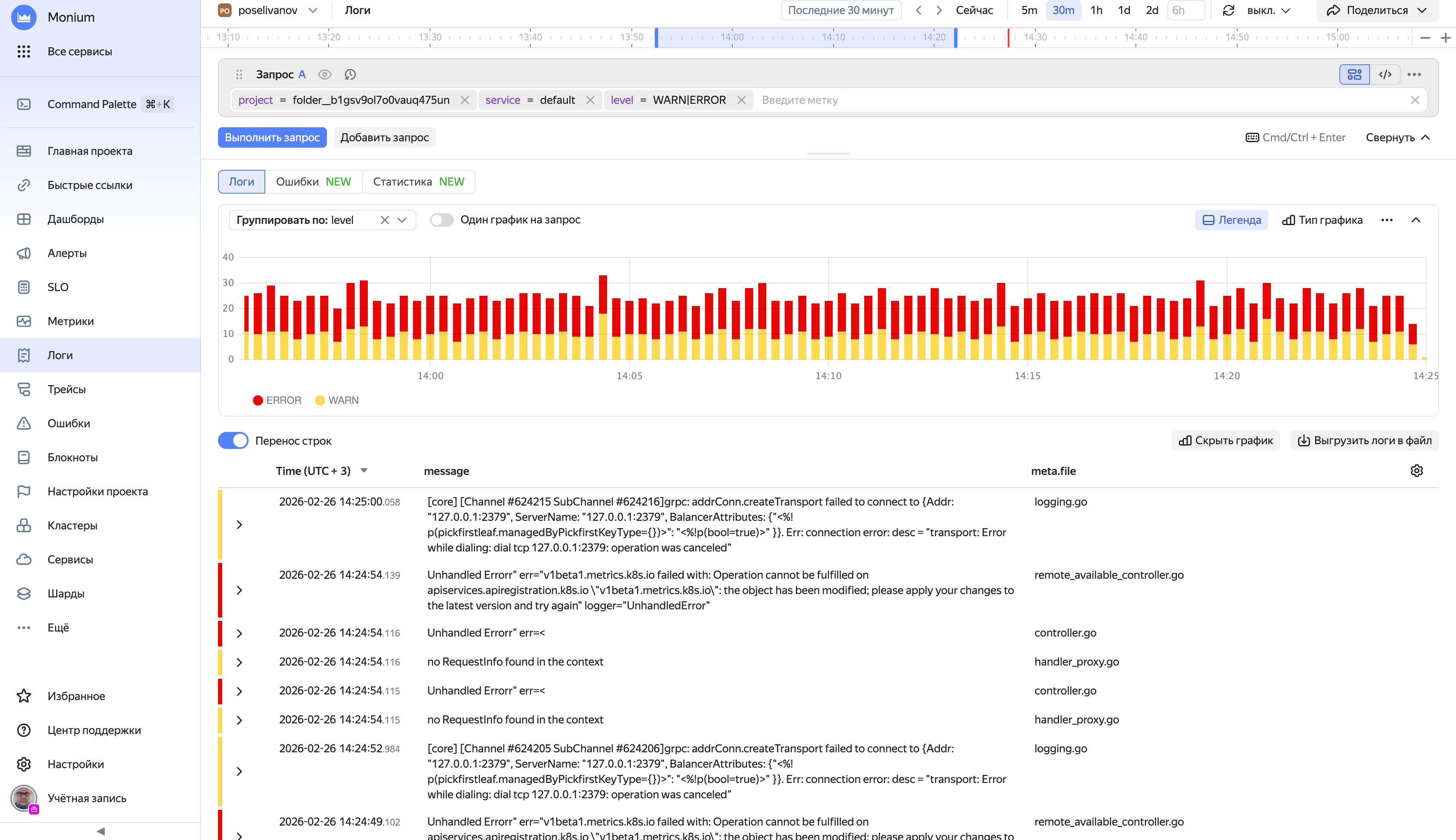Click the timeline zoom-in plus icon
The image size is (1456, 840).
click(x=1446, y=37)
